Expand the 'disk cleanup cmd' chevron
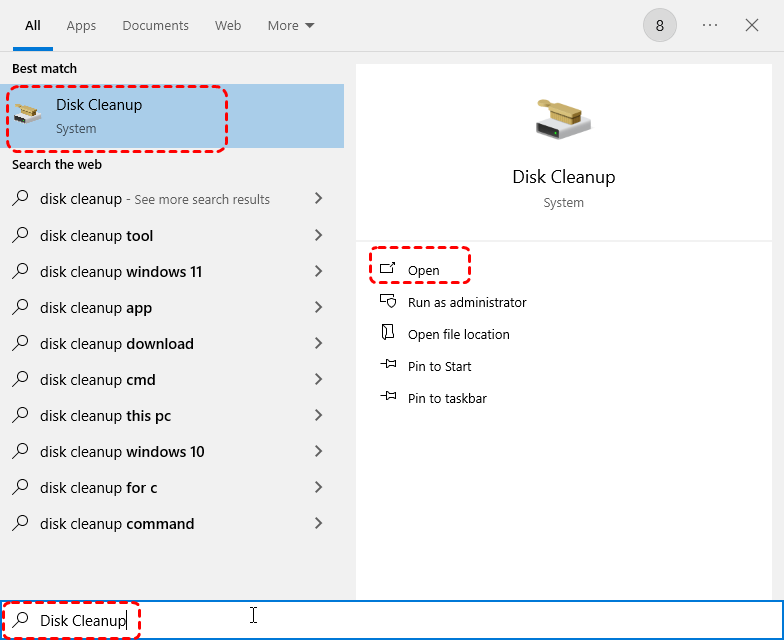 click(319, 380)
